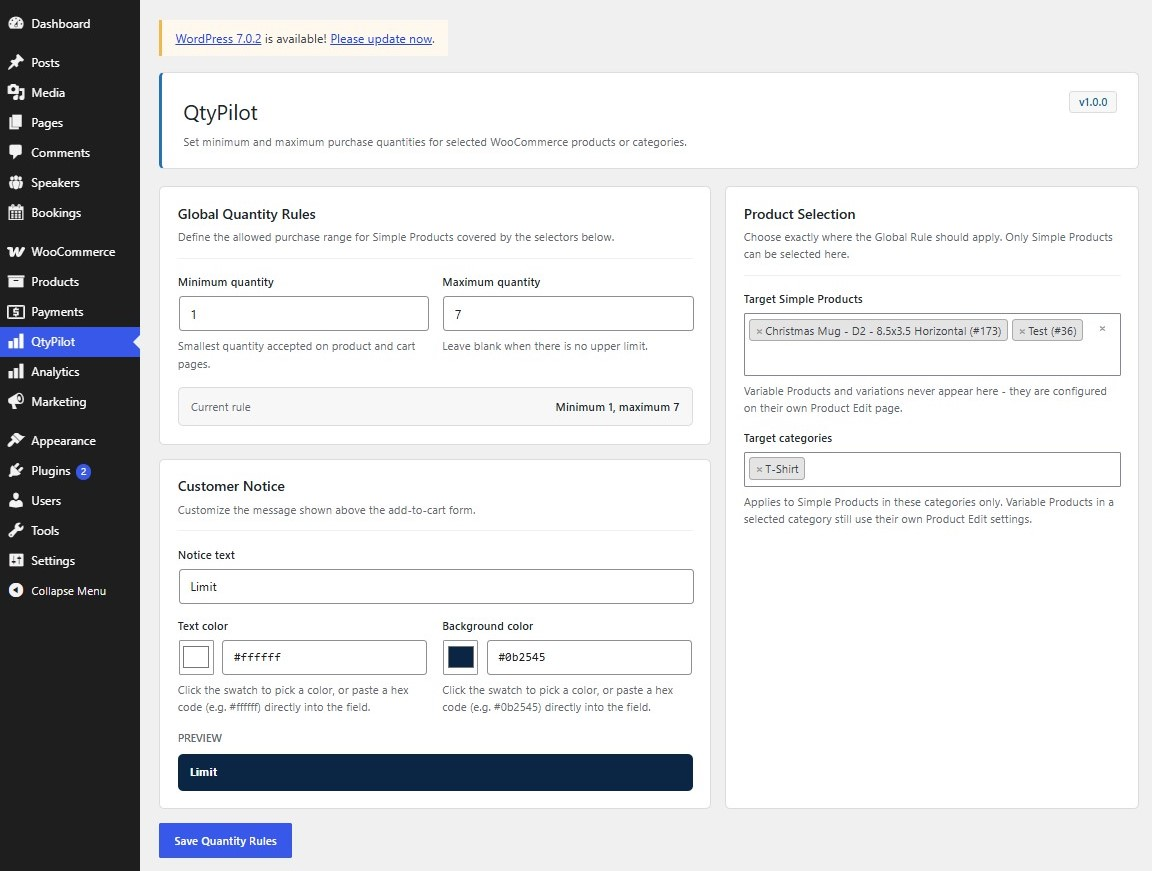Click the Current rule summary row
The image size is (1152, 871).
tap(435, 407)
